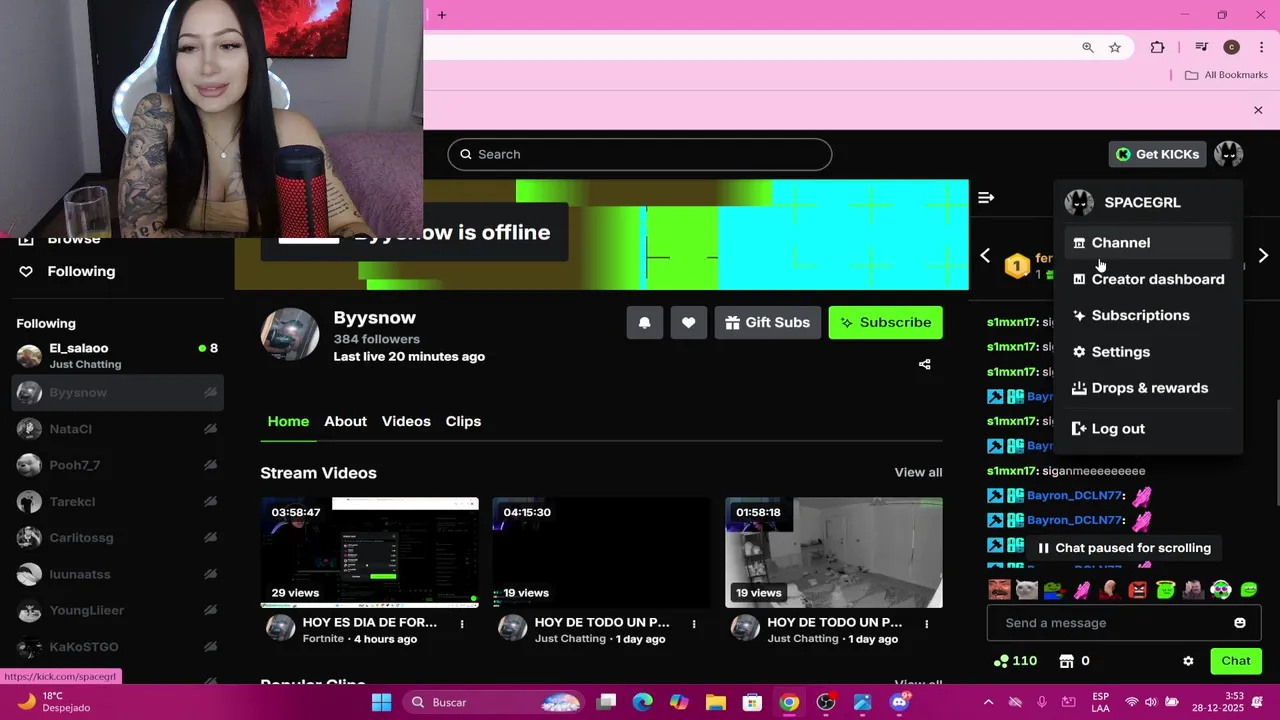The image size is (1280, 720).
Task: Open El_salaoo channel in Following list
Action: pos(118,355)
